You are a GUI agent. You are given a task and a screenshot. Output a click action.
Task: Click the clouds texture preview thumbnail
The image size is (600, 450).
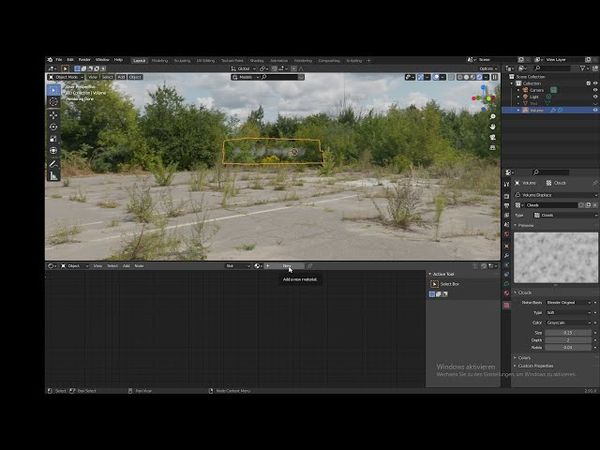(556, 258)
